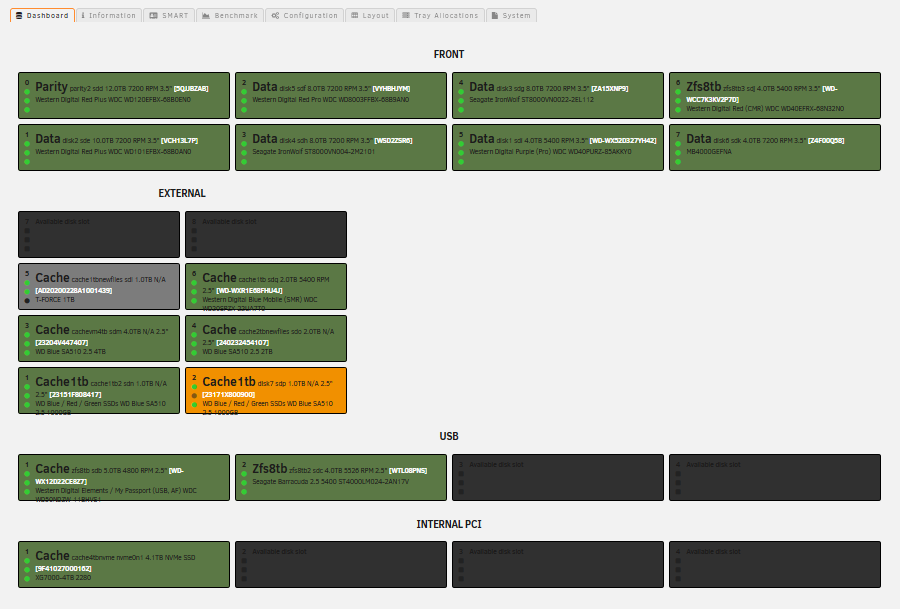Click the SMART tab's card icon
Viewport: 900px width, 609px height.
(153, 15)
